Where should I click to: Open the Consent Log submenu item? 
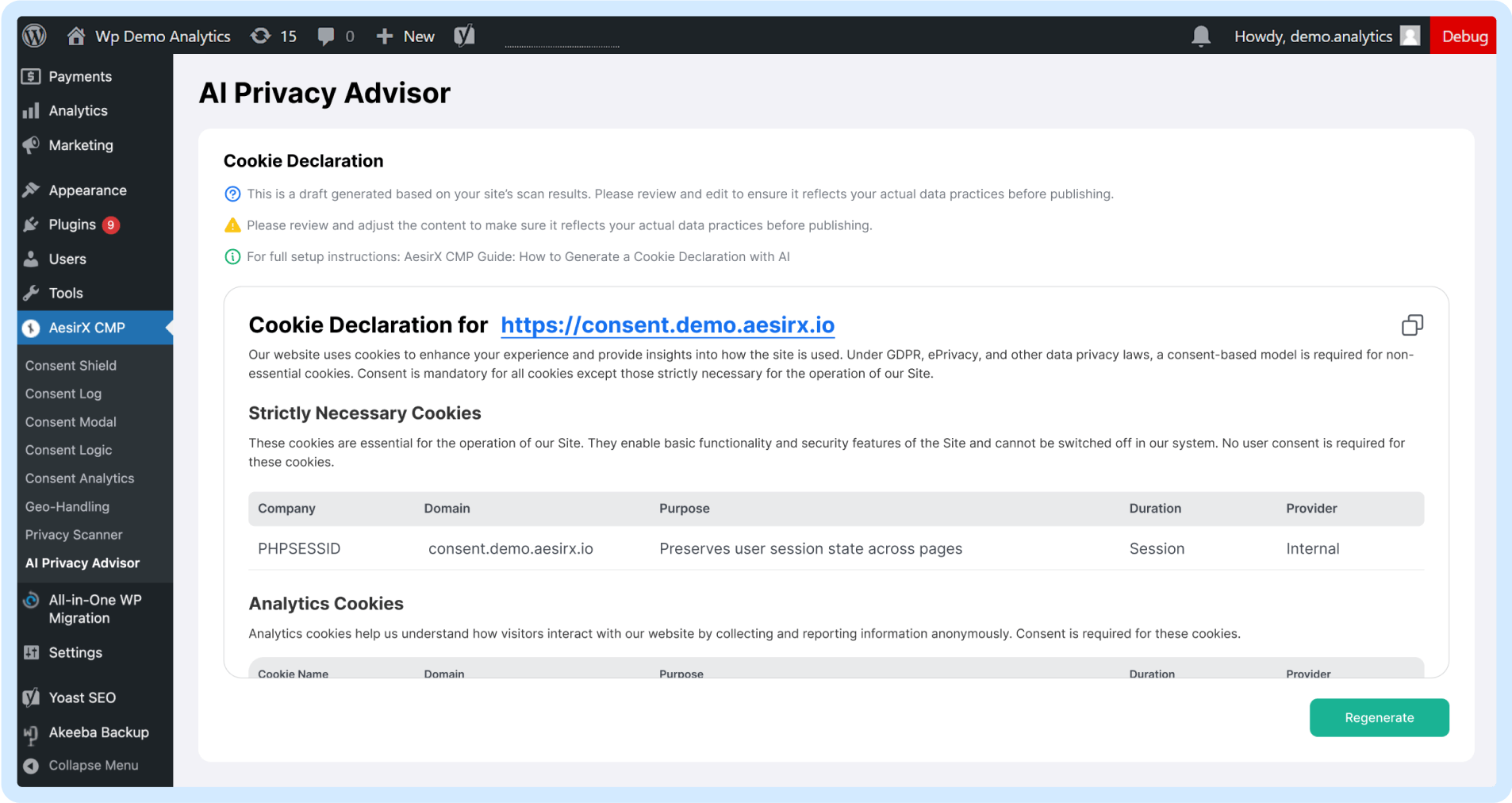click(63, 394)
